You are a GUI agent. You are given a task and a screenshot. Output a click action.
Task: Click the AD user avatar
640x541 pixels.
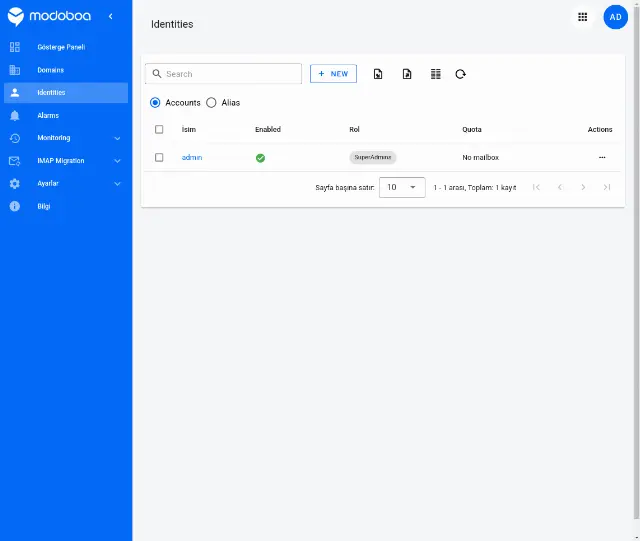coord(615,17)
